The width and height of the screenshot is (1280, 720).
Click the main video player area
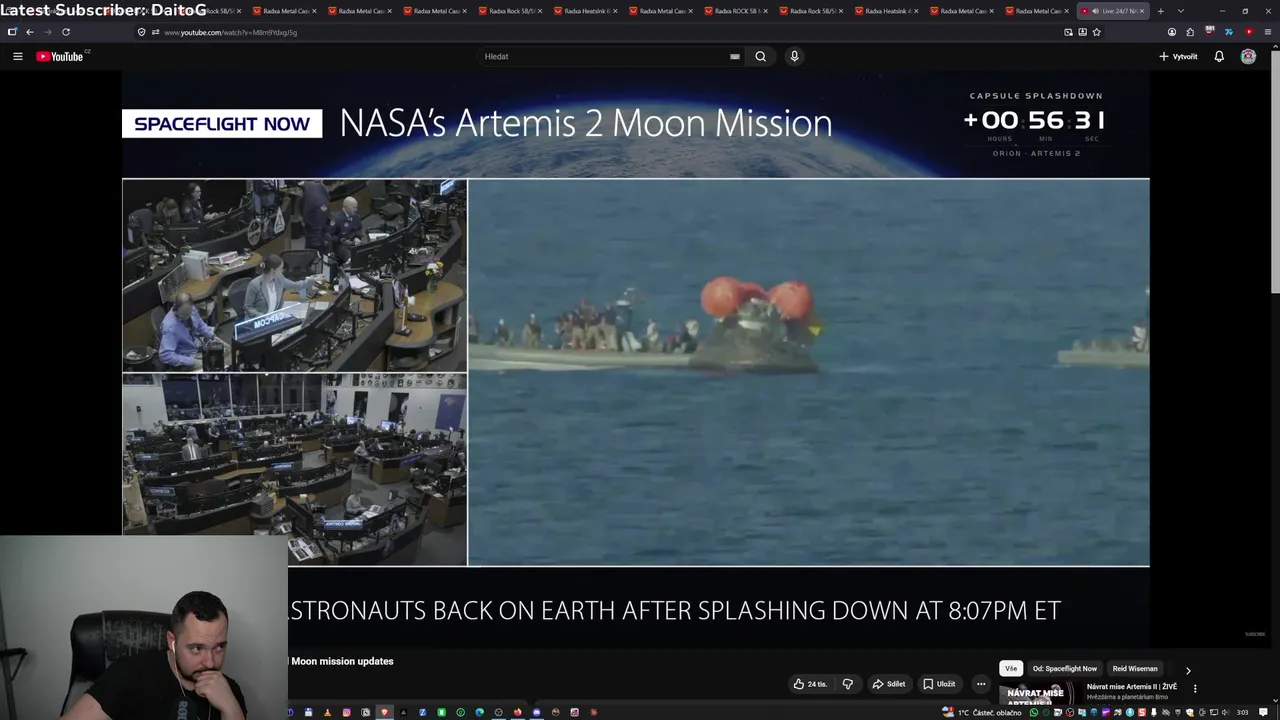(x=636, y=360)
